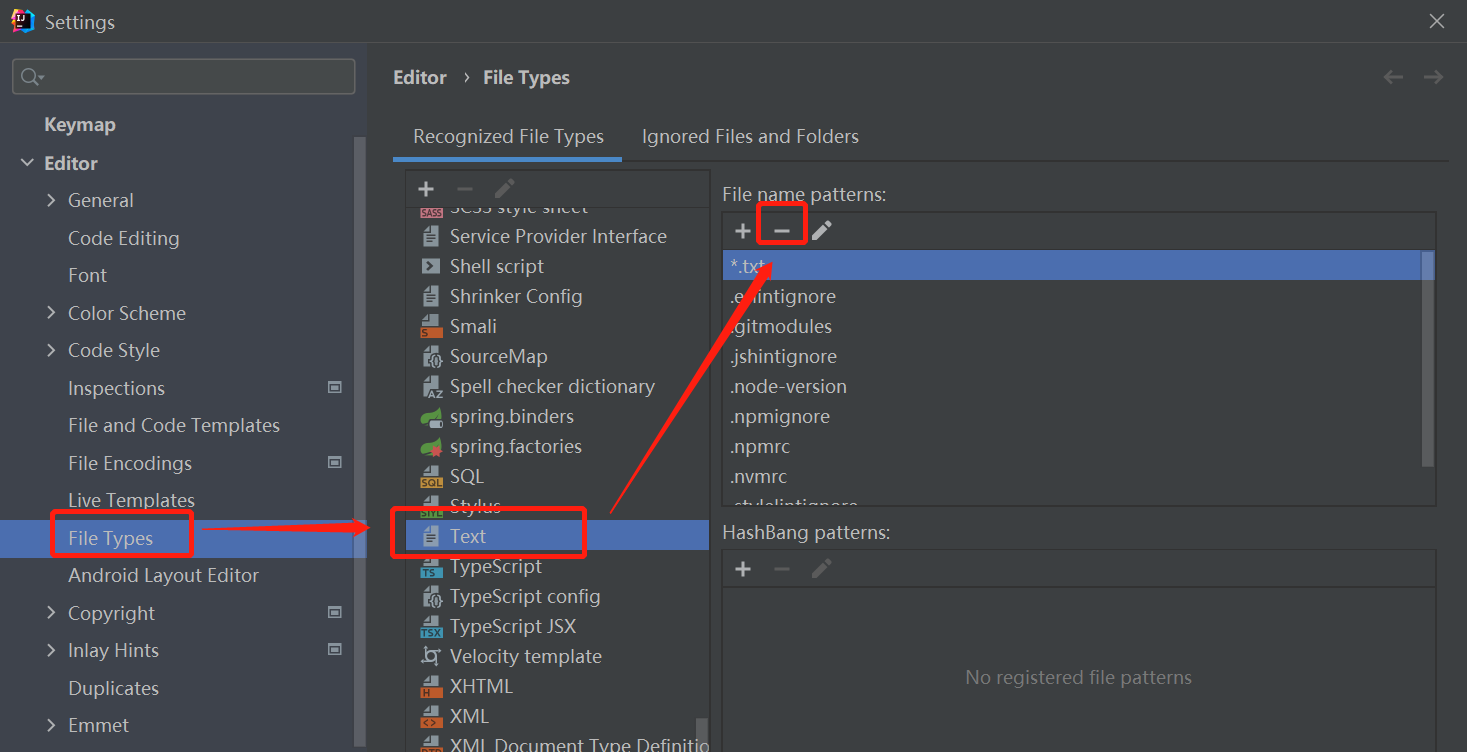Viewport: 1467px width, 752px height.
Task: Expand the General settings node
Action: (51, 201)
